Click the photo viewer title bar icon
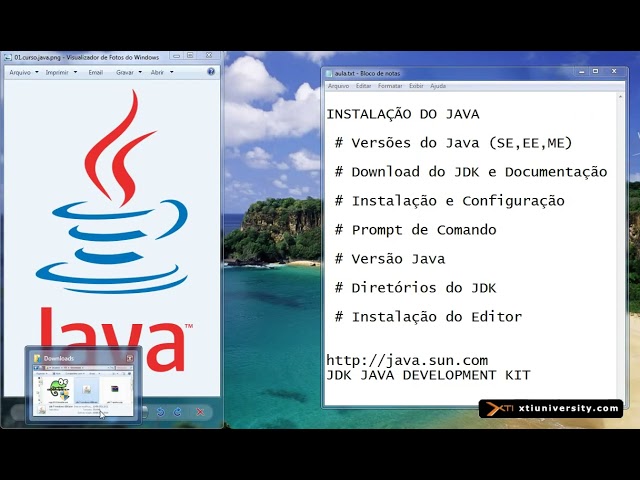Screen dimensions: 640x480 click(8, 58)
